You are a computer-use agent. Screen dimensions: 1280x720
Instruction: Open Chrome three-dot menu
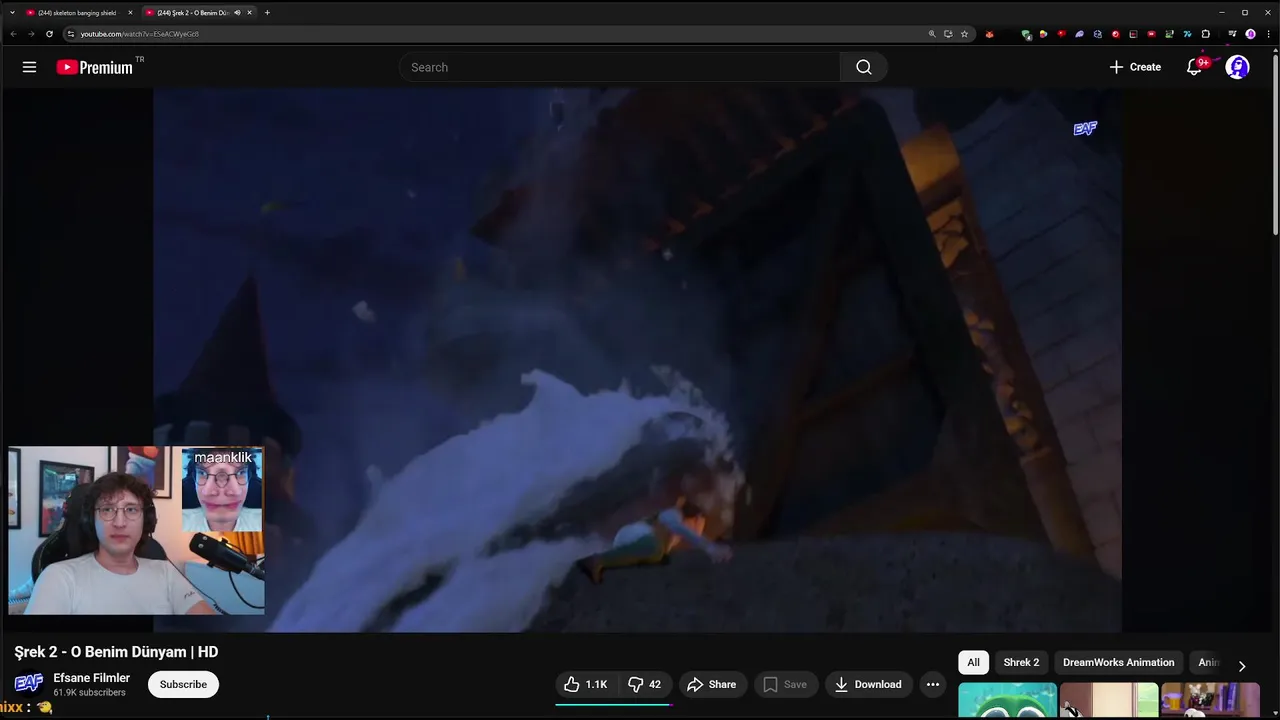1268,34
